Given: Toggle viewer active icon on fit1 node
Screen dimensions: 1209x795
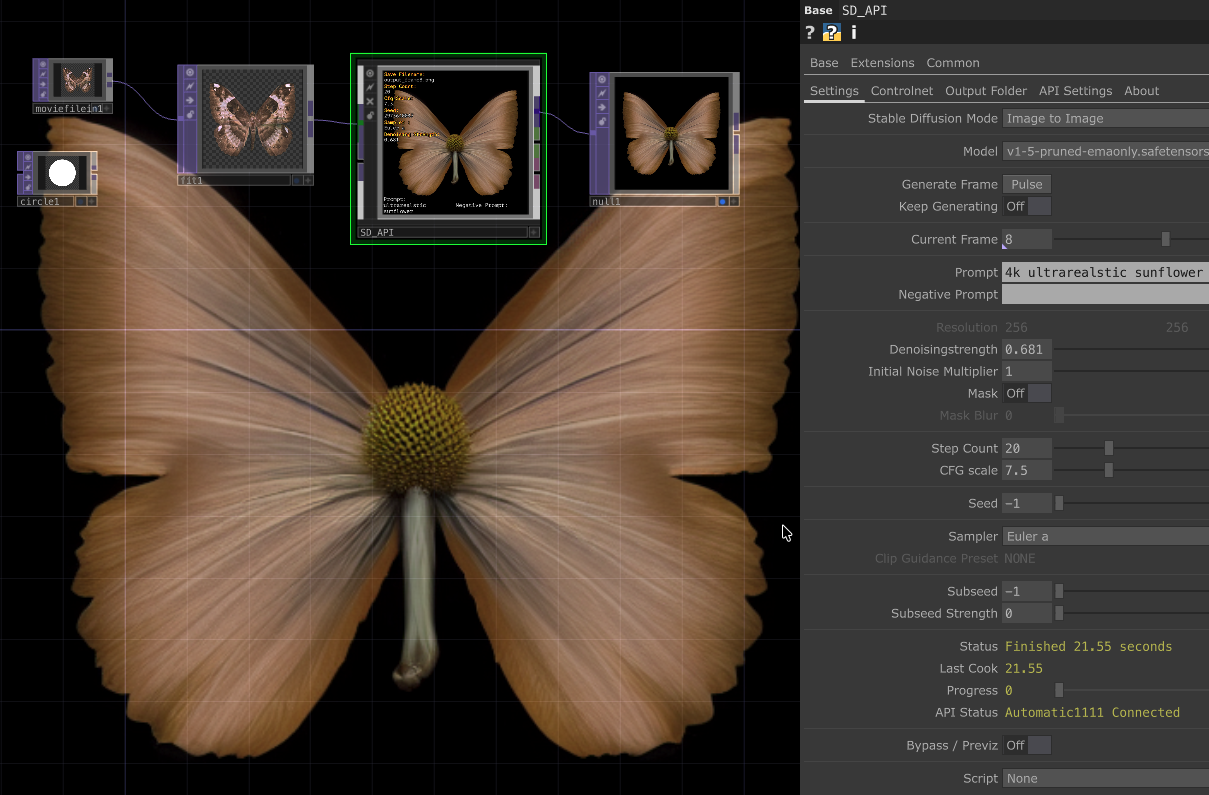Looking at the screenshot, I should [x=189, y=73].
